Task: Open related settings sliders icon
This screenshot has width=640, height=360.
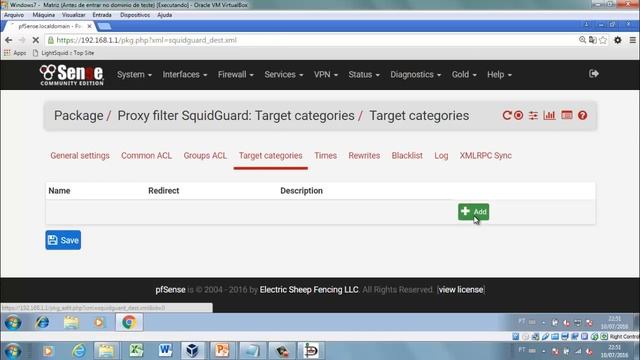Action: [533, 116]
